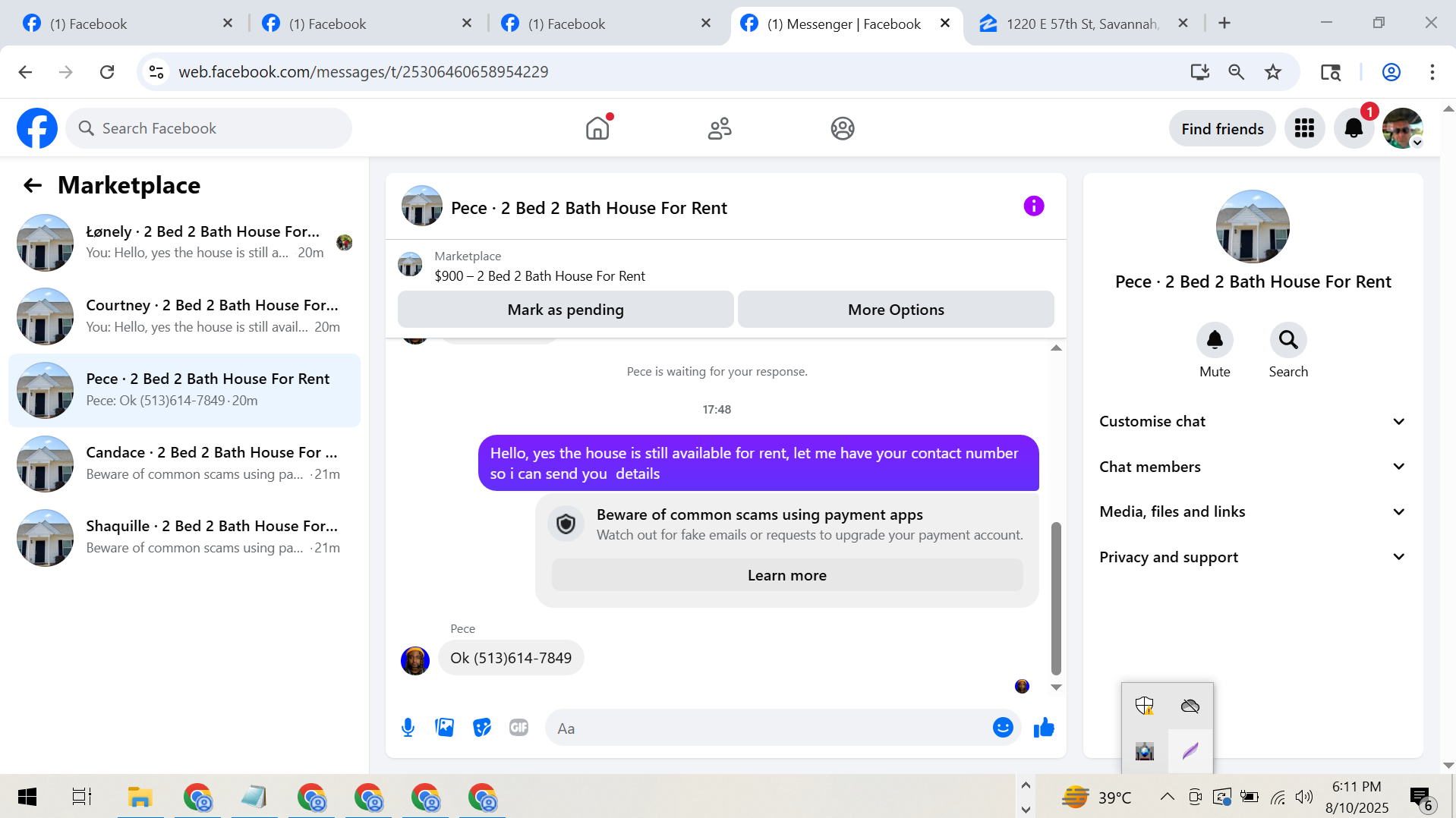Viewport: 1456px width, 818px height.
Task: Open Windows Security tray icon
Action: (x=1145, y=706)
